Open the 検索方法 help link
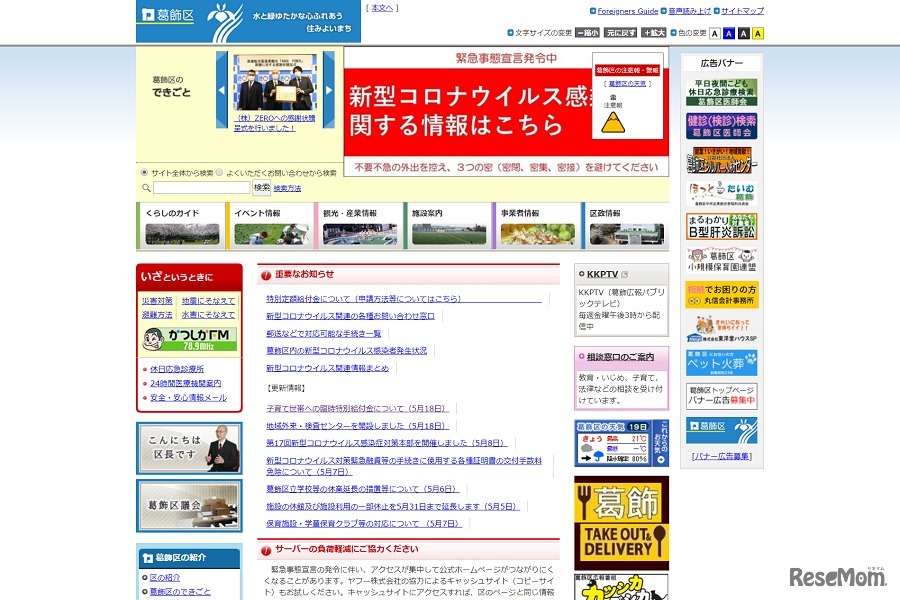900x600 pixels. point(287,188)
